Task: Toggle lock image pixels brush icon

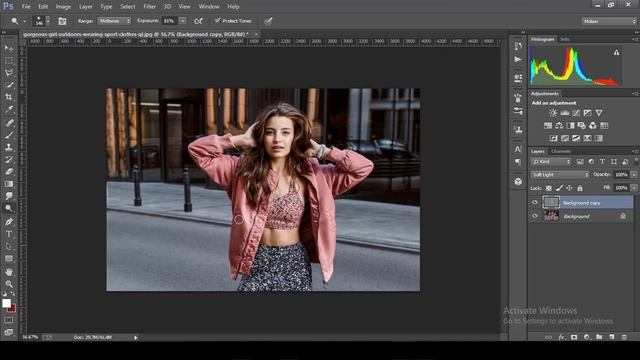Action: [x=559, y=188]
